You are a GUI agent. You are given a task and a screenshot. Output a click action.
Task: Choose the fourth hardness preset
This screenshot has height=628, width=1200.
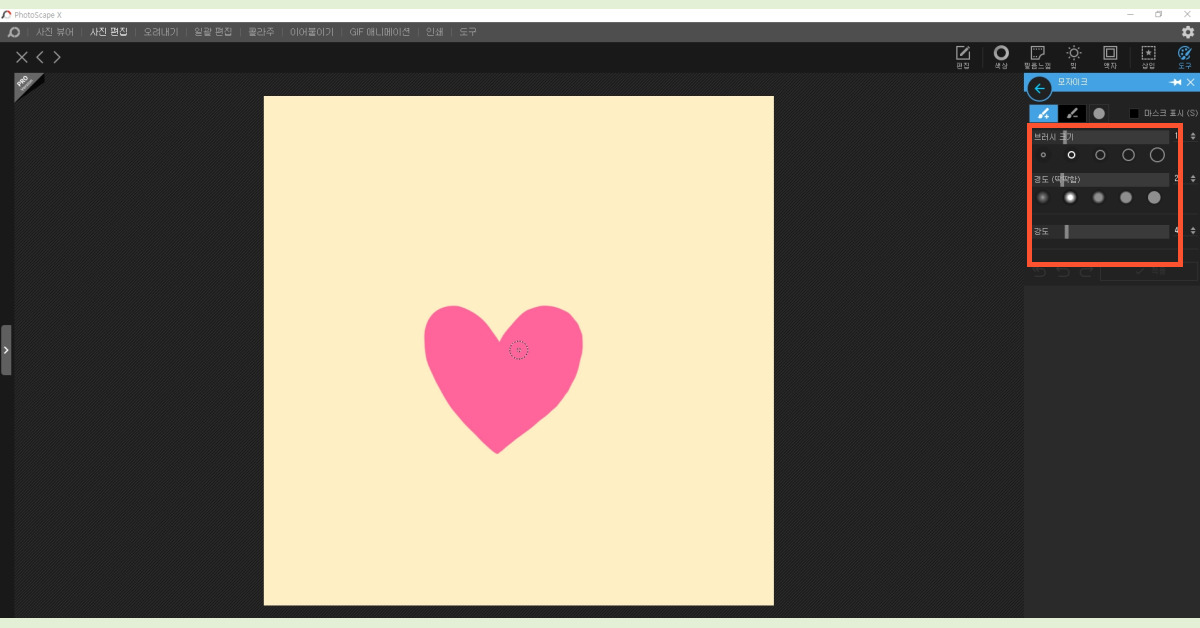1126,198
